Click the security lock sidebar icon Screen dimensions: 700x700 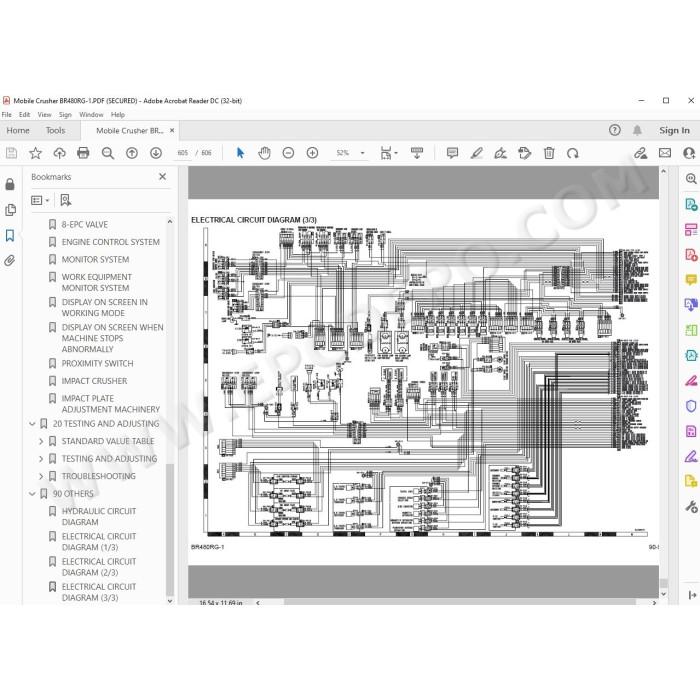10,184
